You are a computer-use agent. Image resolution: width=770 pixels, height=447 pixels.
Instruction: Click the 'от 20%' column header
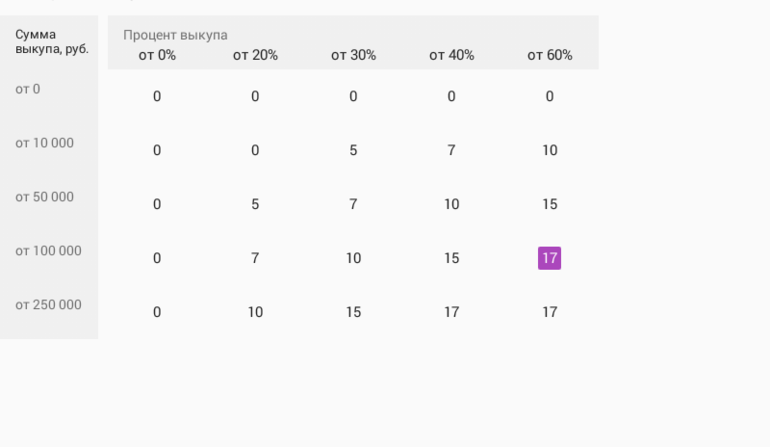tap(255, 55)
